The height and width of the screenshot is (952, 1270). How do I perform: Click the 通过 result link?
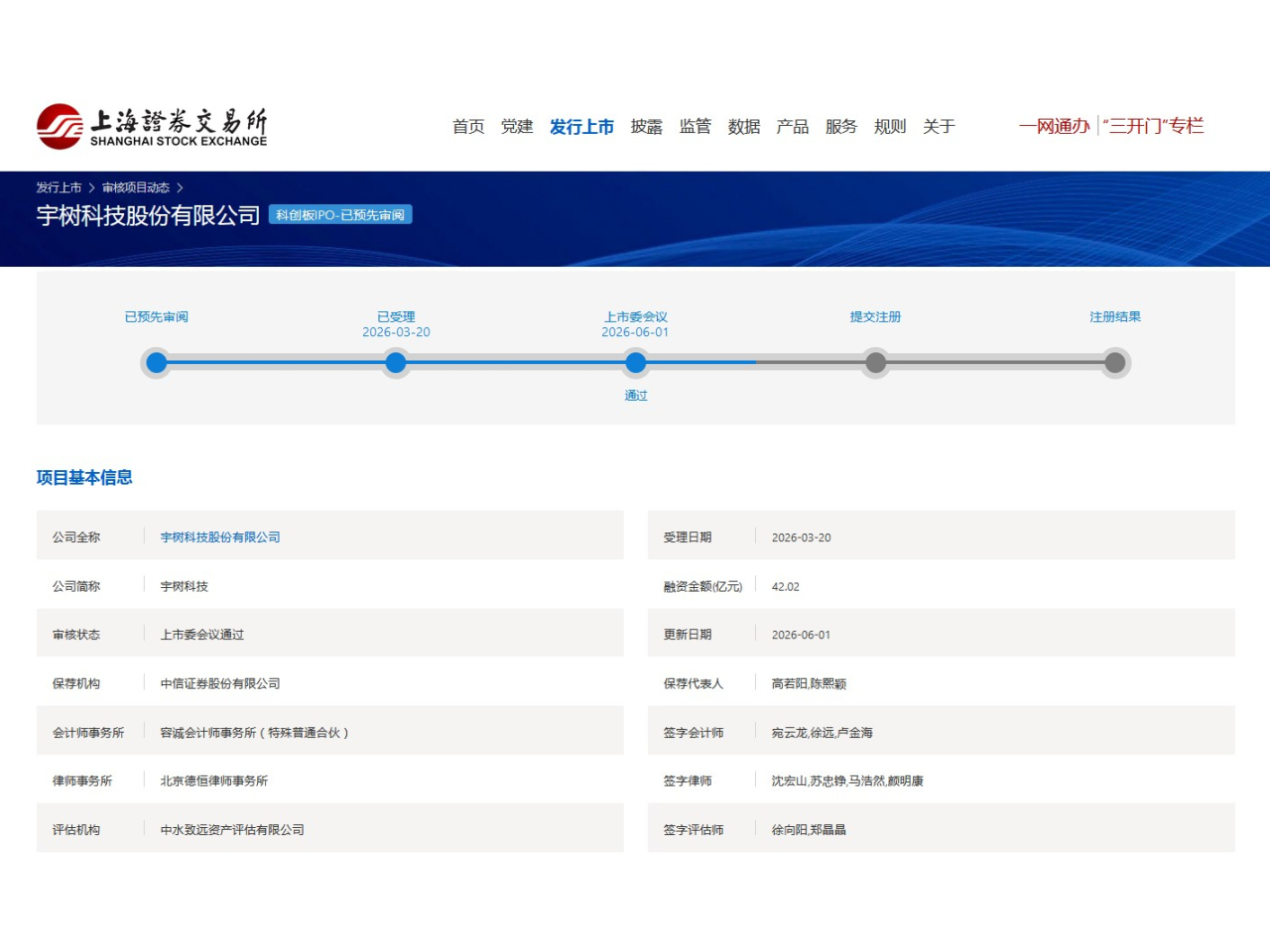[636, 396]
